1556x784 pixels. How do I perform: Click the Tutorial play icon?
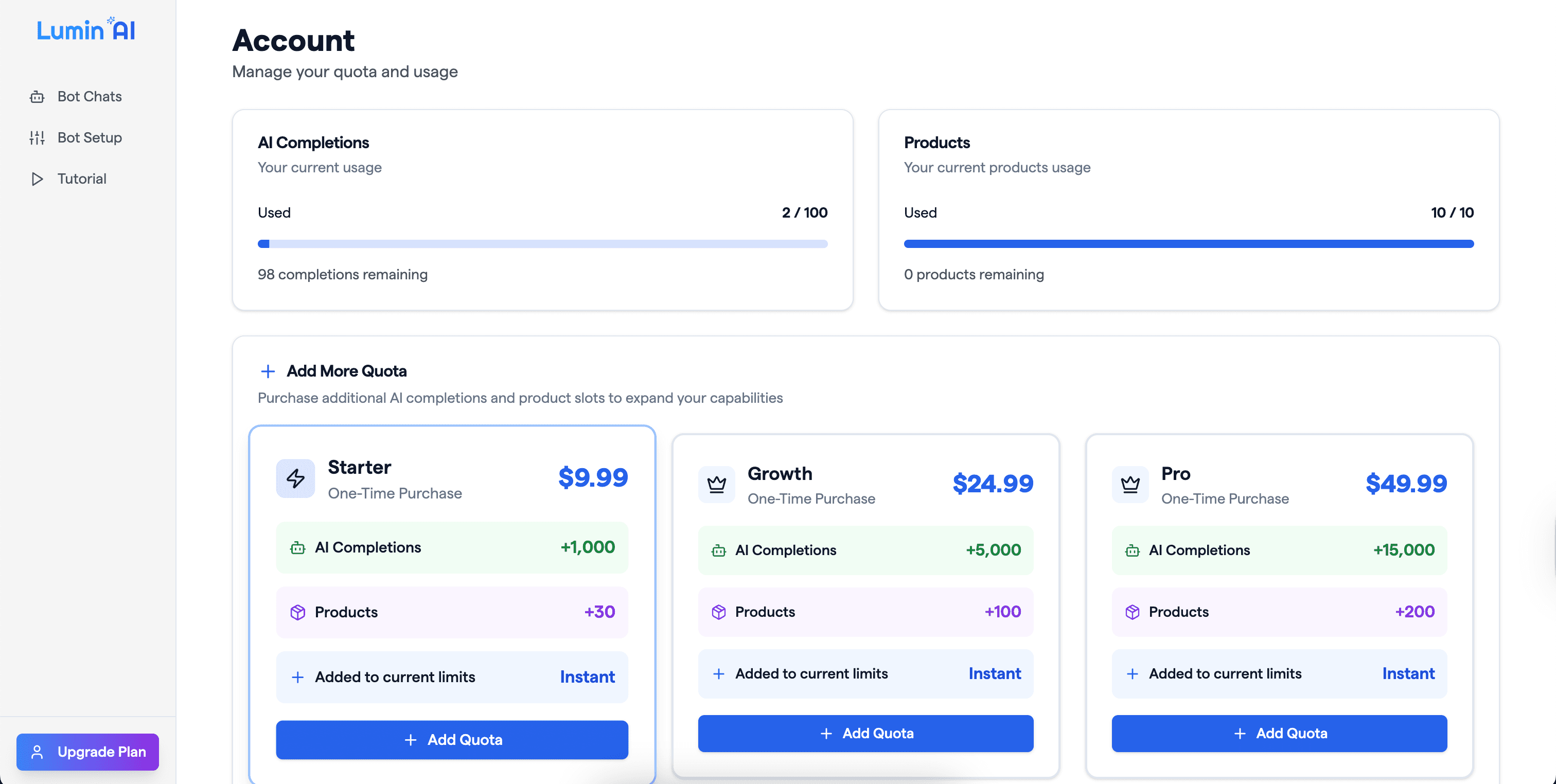[x=37, y=179]
